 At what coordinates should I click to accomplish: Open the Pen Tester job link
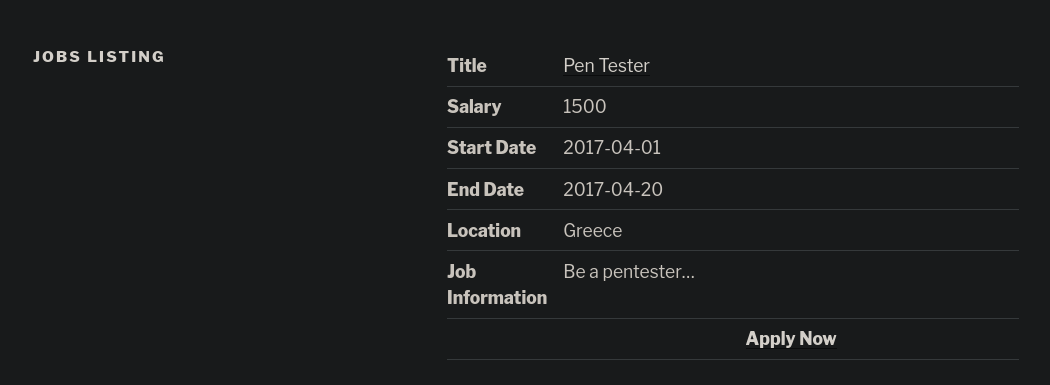pyautogui.click(x=606, y=66)
